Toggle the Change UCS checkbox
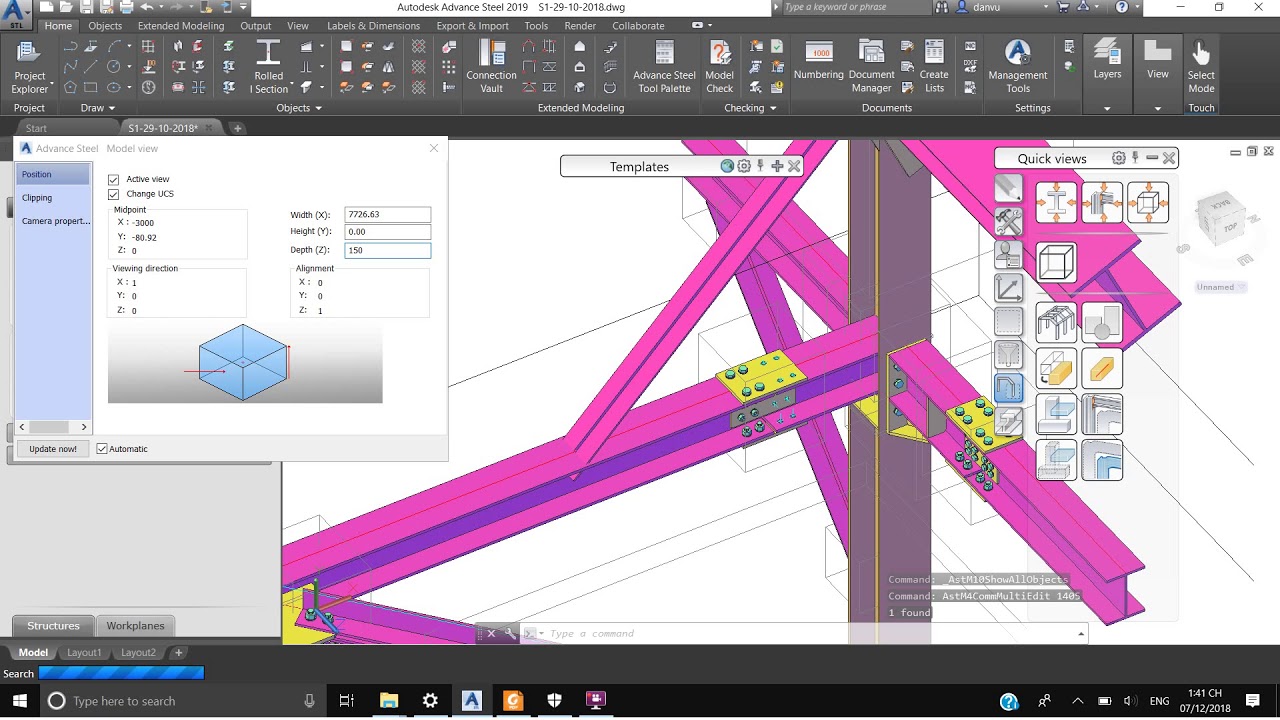Screen dimensions: 1280x720 tap(113, 194)
